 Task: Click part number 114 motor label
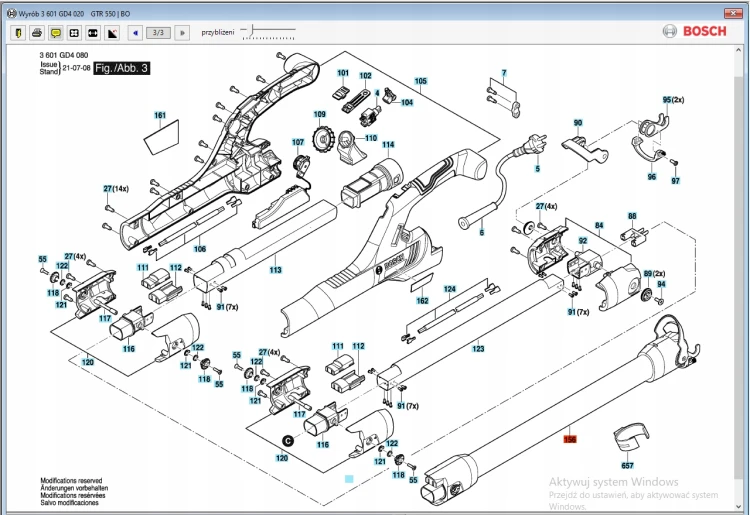[388, 144]
